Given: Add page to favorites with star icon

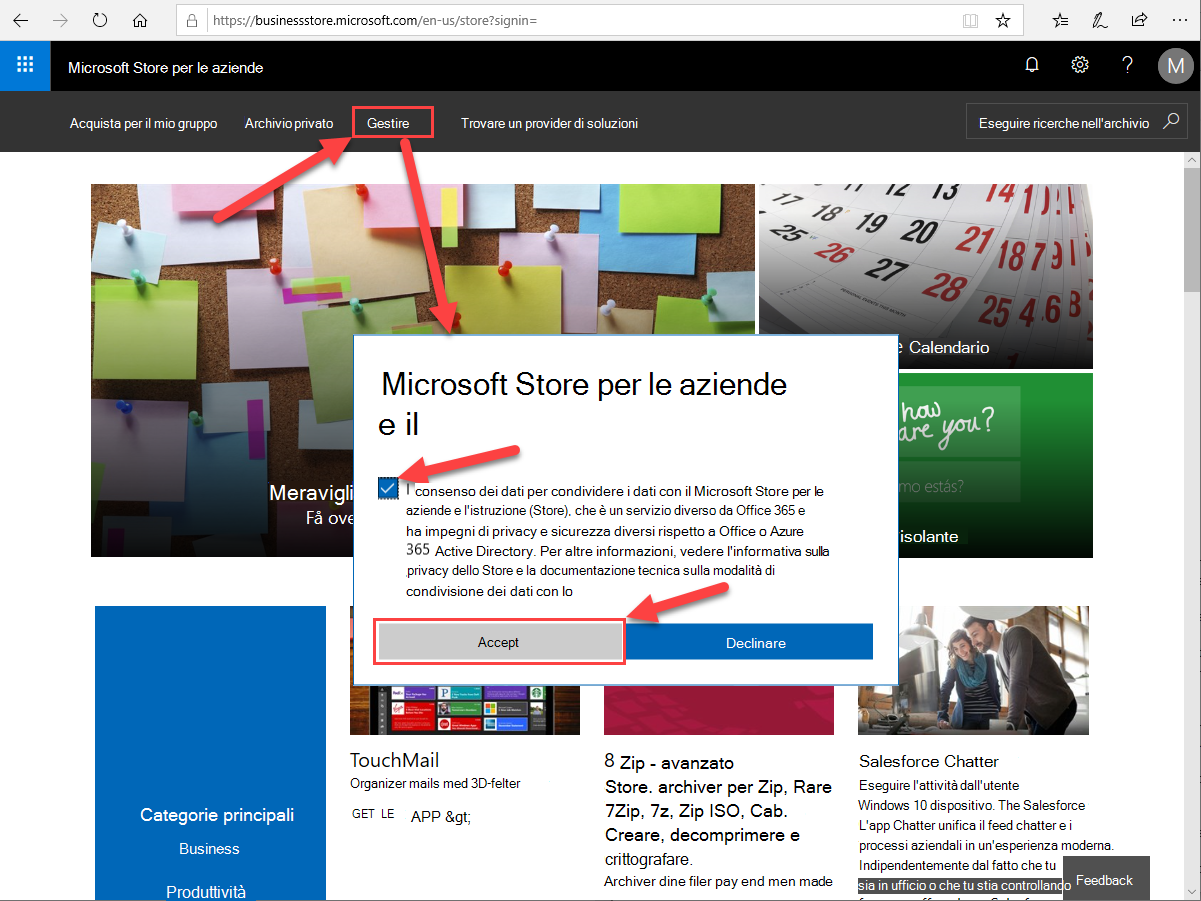Looking at the screenshot, I should pyautogui.click(x=1002, y=19).
